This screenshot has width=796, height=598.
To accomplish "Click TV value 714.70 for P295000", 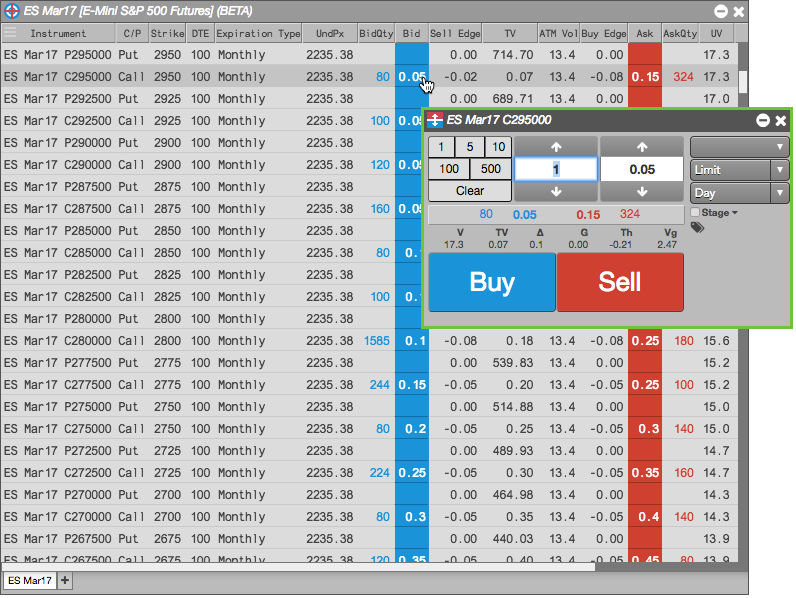I will pyautogui.click(x=512, y=55).
